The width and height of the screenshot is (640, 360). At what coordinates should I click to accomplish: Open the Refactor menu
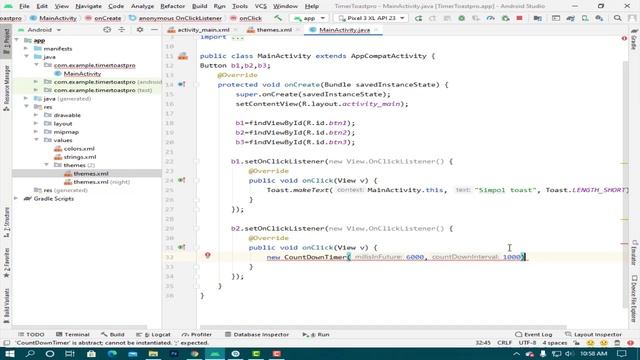tap(172, 6)
